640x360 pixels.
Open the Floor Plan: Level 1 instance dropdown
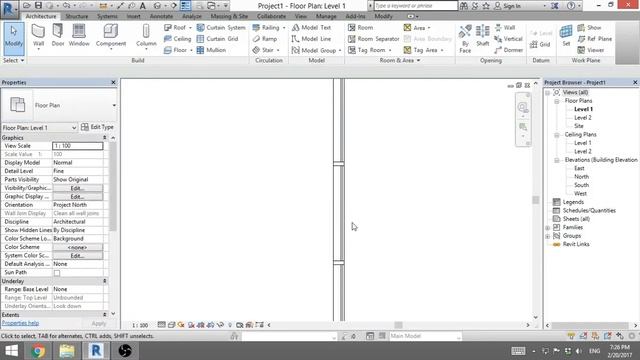pos(39,127)
